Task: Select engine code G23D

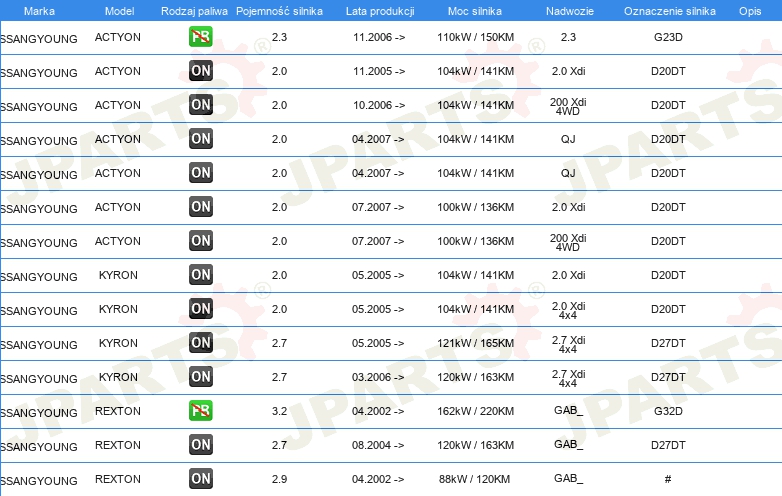Action: [668, 37]
